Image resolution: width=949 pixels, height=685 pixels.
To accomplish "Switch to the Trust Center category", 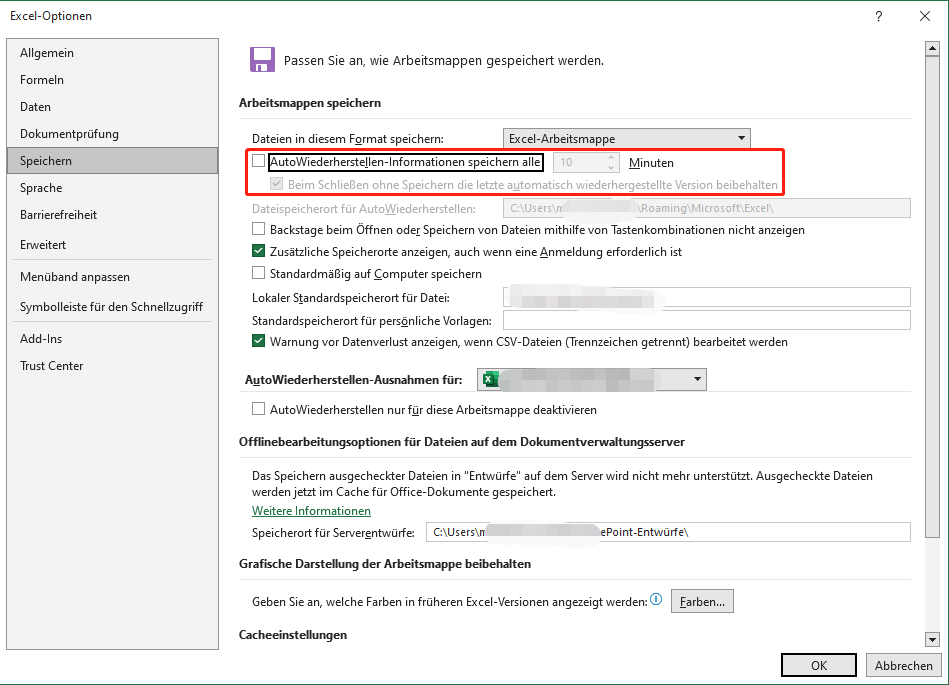I will (x=52, y=366).
